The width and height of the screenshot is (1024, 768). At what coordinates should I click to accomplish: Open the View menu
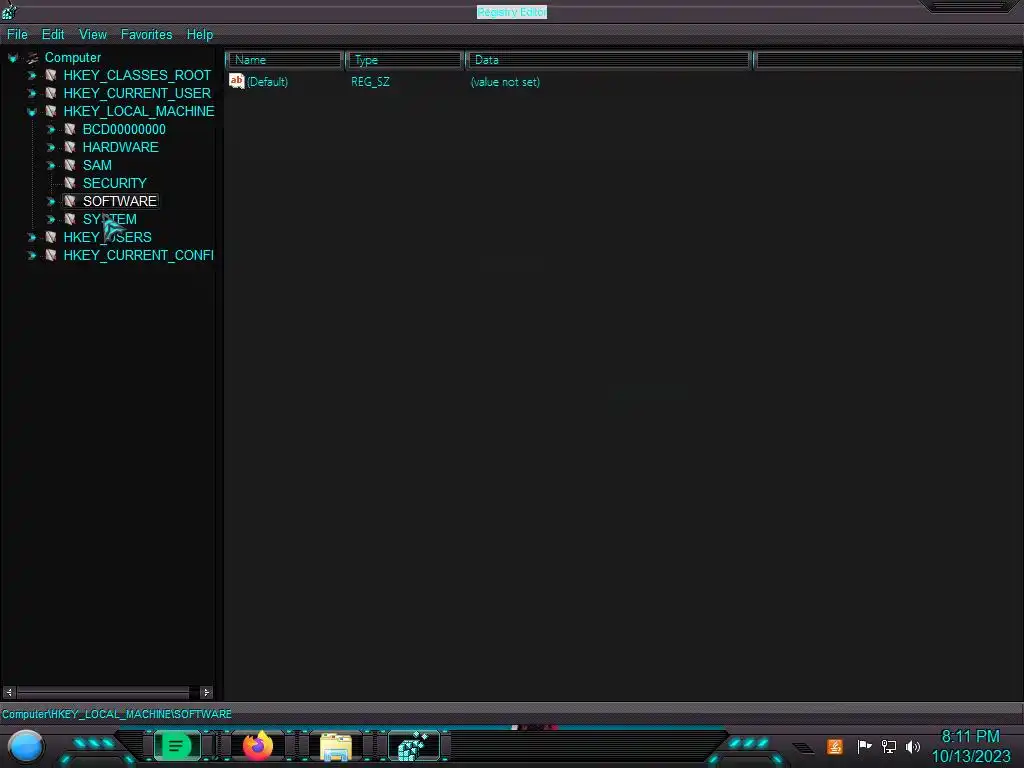point(93,35)
